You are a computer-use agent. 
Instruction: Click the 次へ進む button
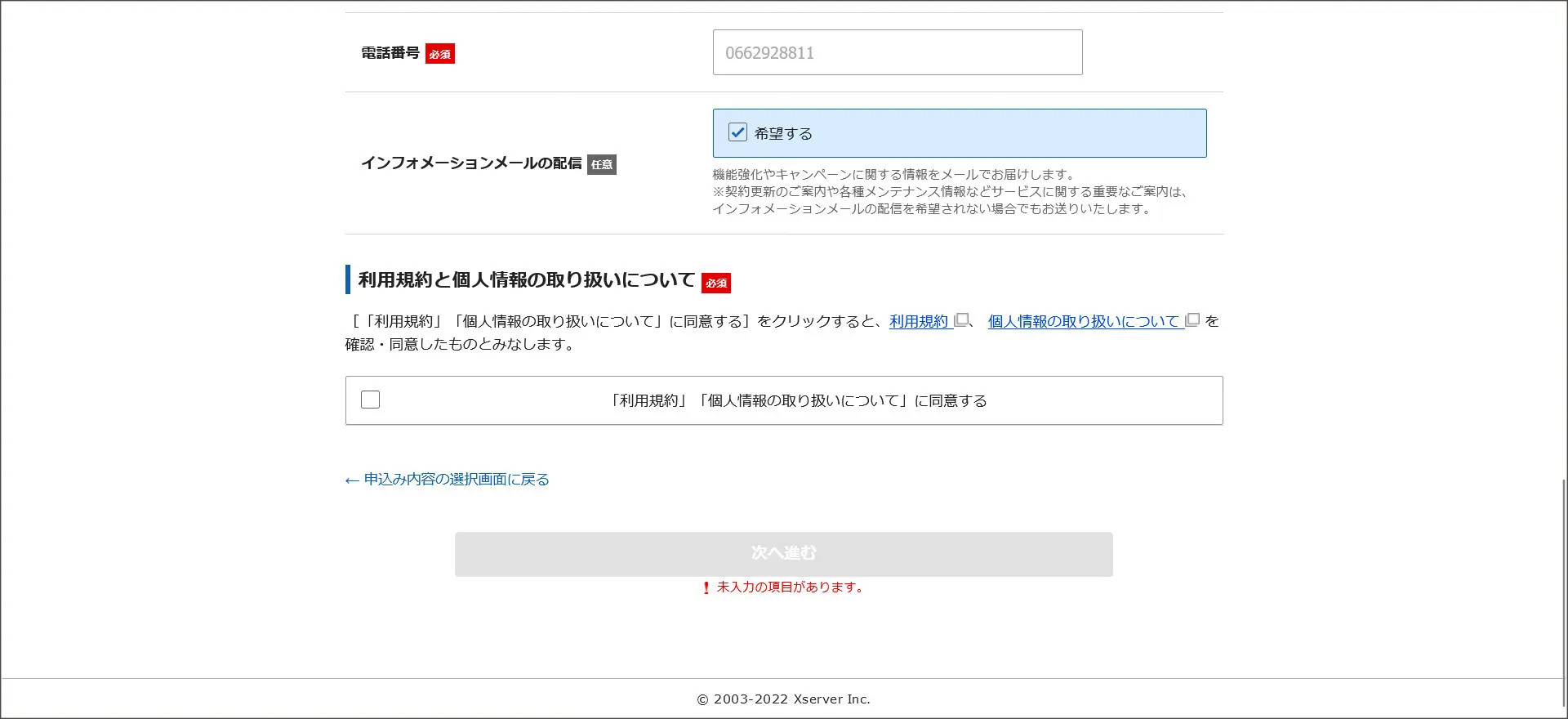(x=784, y=554)
